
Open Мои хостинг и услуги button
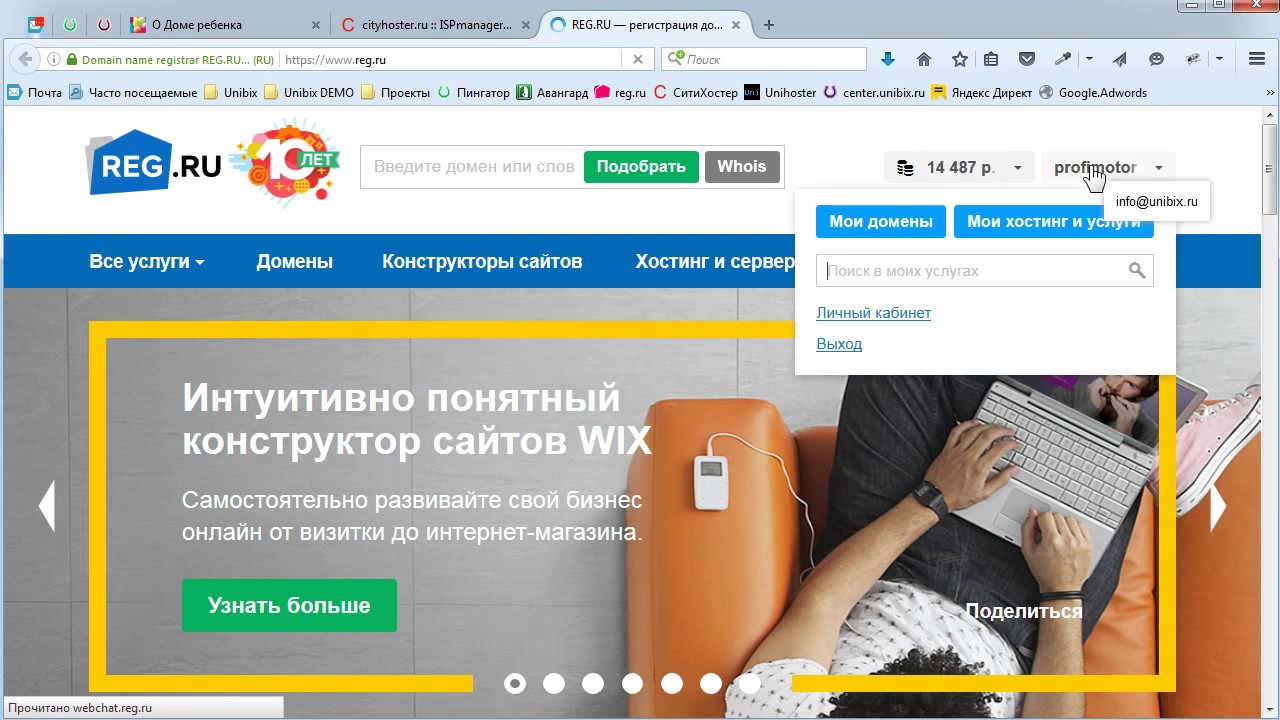tap(1054, 222)
